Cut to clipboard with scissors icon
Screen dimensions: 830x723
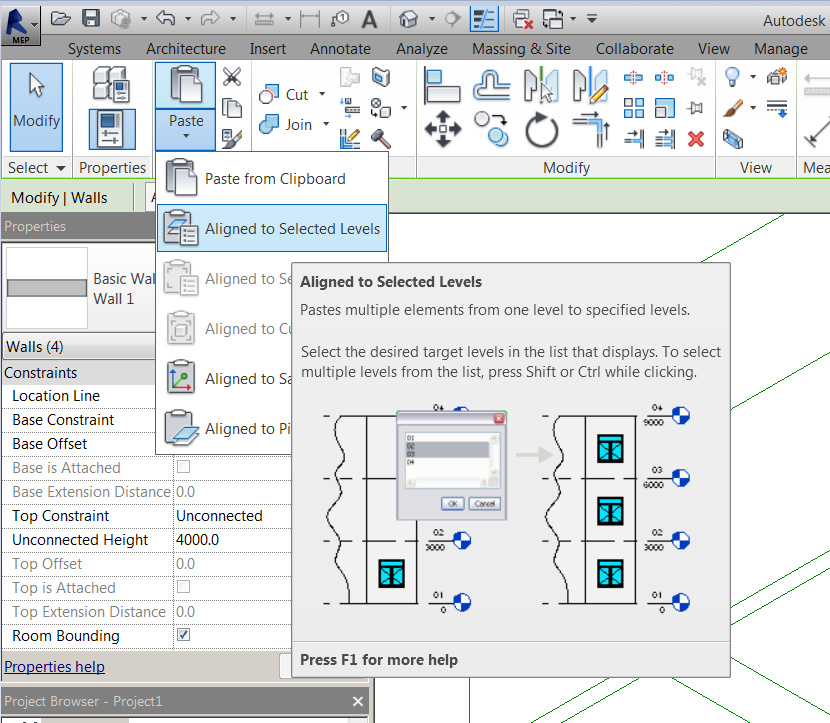tap(232, 77)
